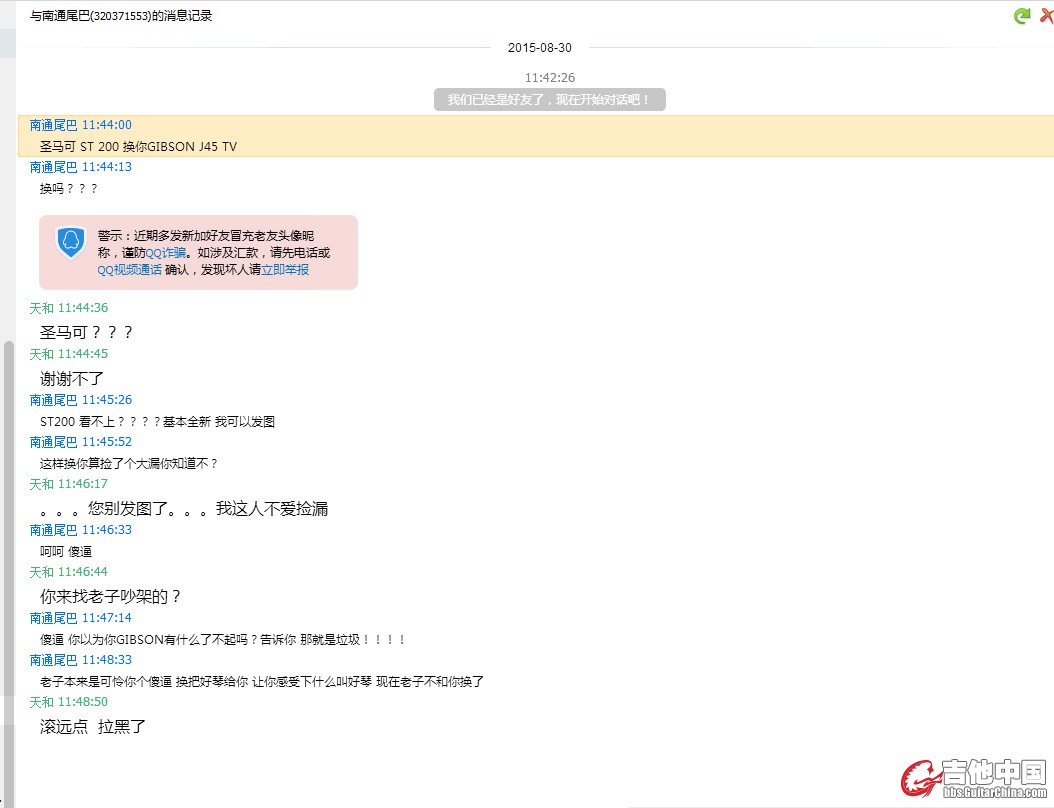Close the message history with red X
Image resolution: width=1054 pixels, height=808 pixels.
(x=1047, y=15)
